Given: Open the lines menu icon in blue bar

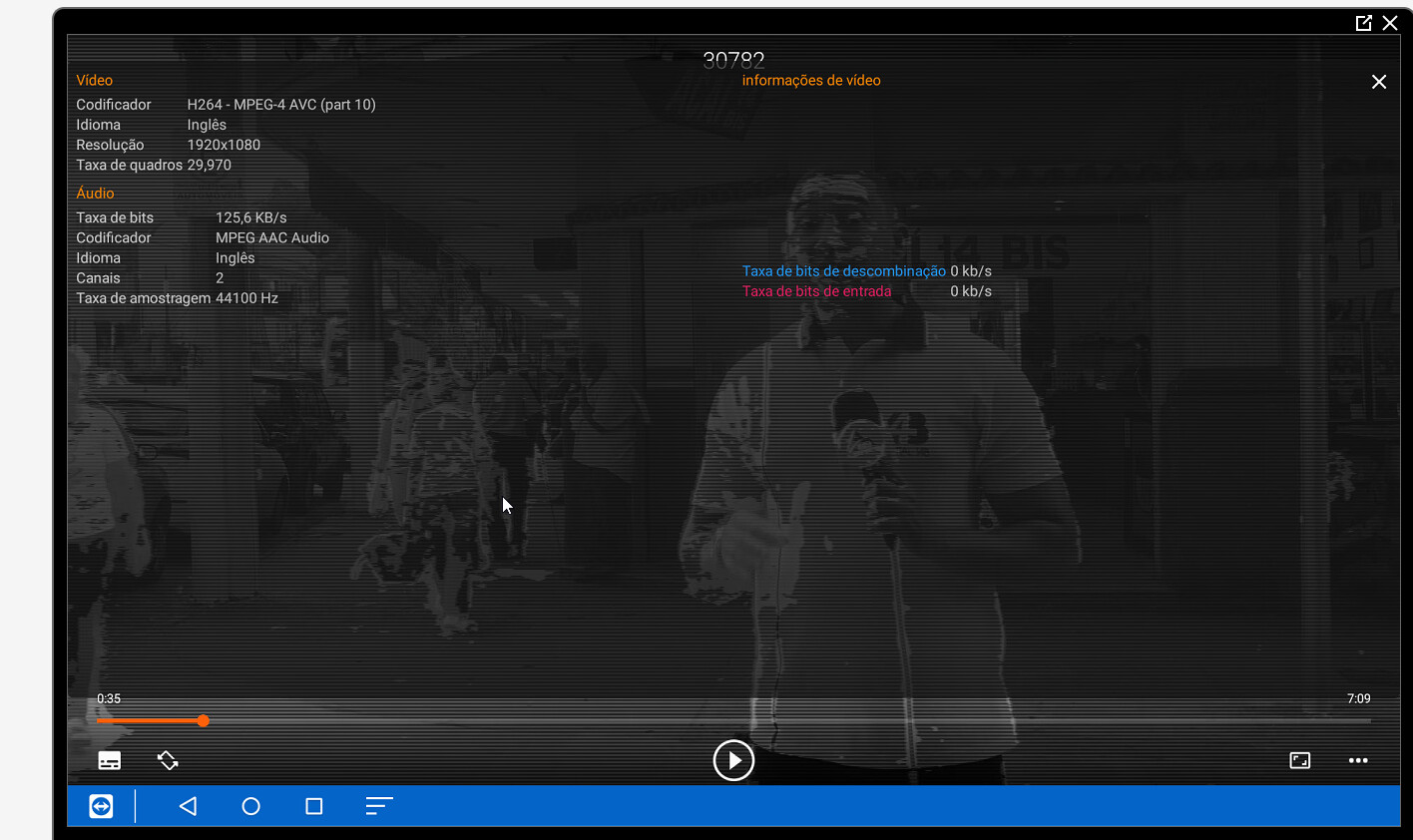Looking at the screenshot, I should (378, 806).
